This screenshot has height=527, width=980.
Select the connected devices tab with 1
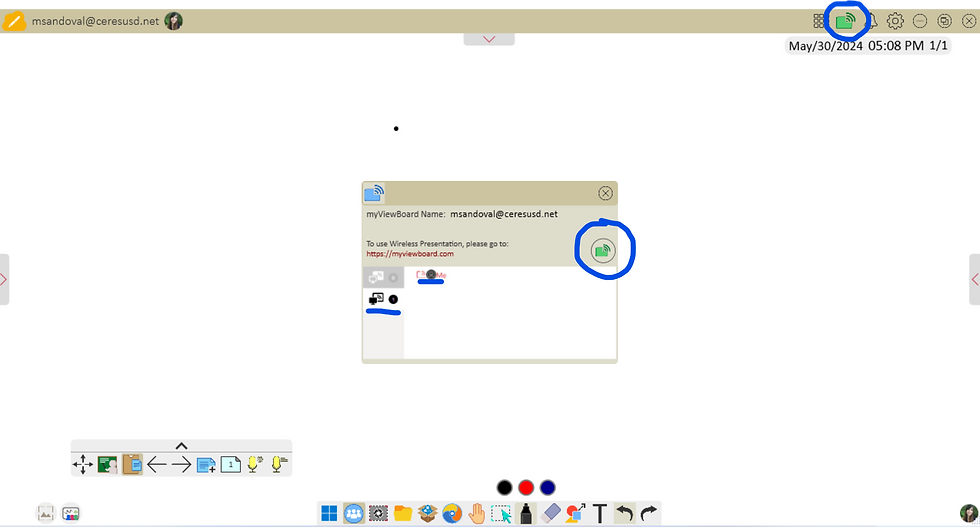coord(383,299)
